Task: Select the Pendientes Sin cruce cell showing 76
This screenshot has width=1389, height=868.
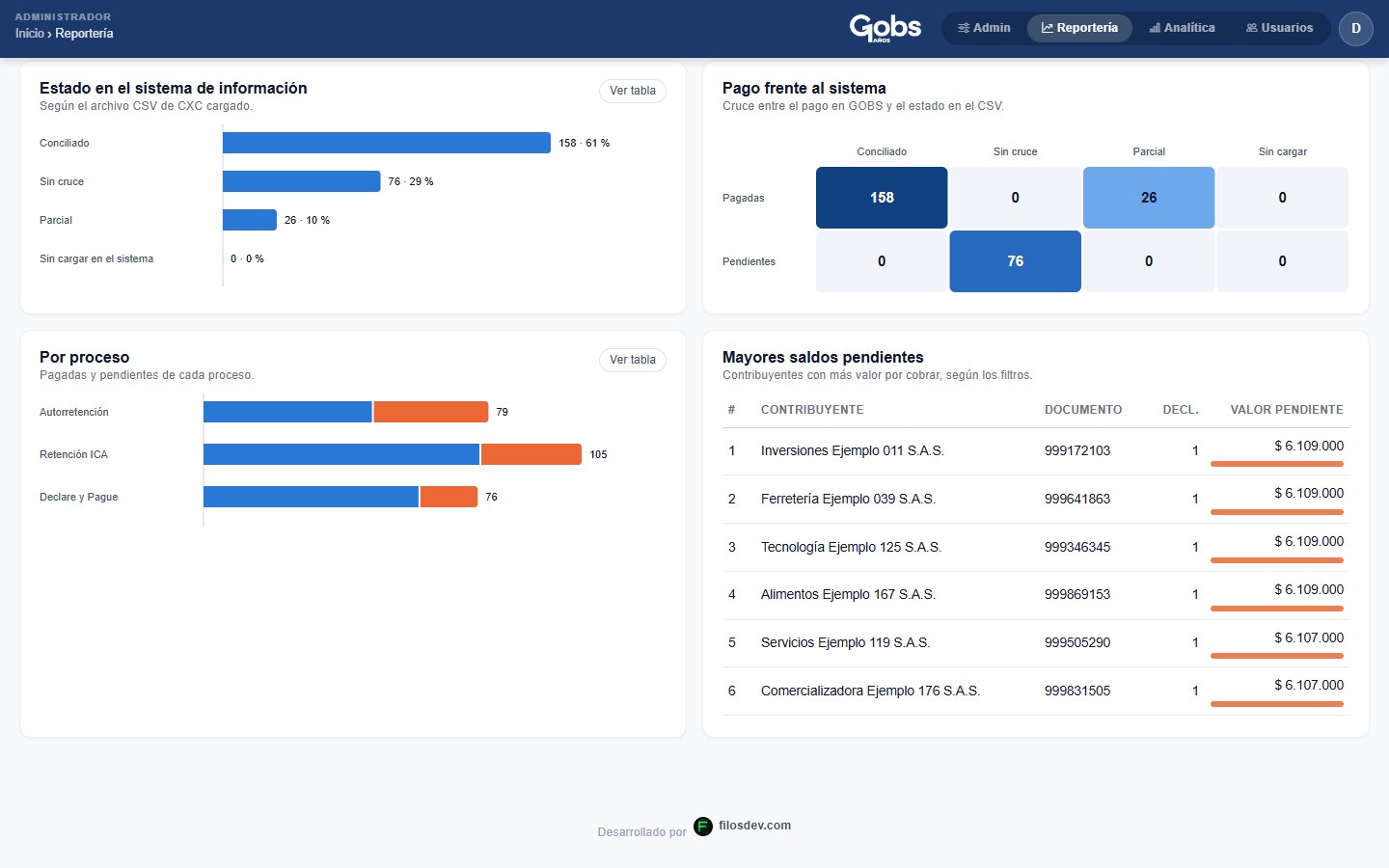Action: (1015, 261)
